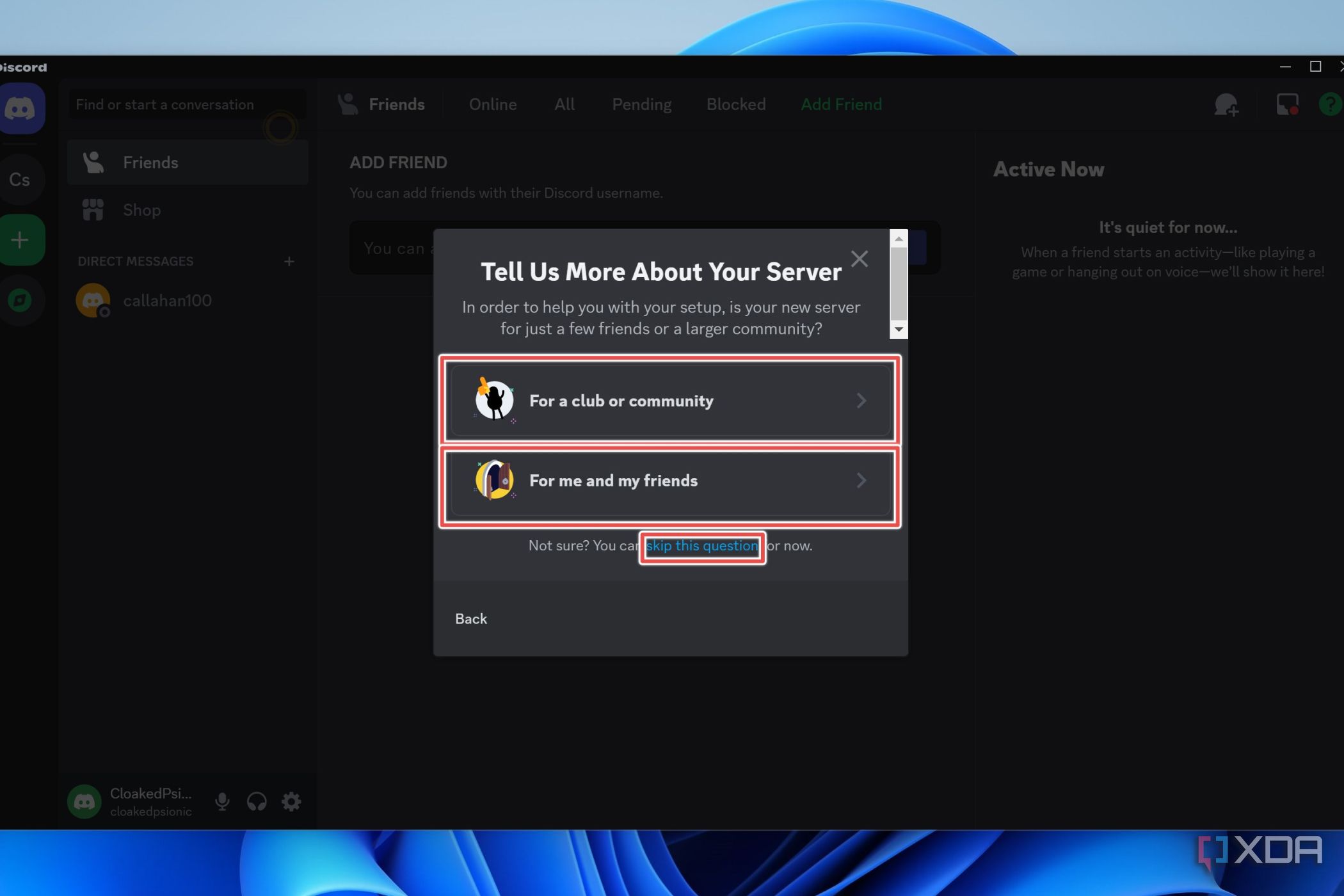Viewport: 1344px width, 896px height.
Task: Open the Shop from the sidebar icon
Action: pyautogui.click(x=93, y=210)
